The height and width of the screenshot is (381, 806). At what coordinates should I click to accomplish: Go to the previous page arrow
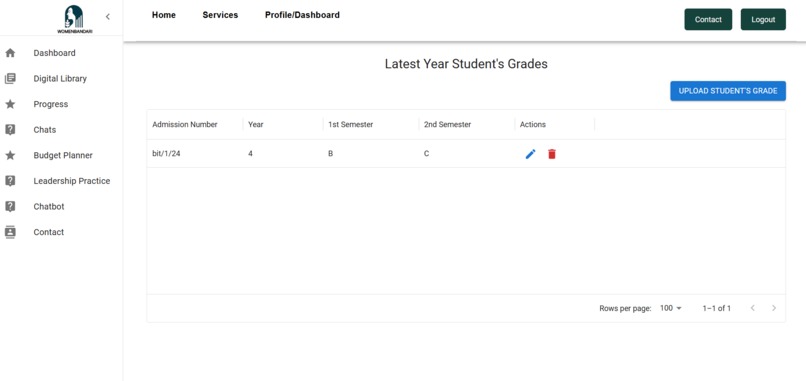pyautogui.click(x=753, y=308)
